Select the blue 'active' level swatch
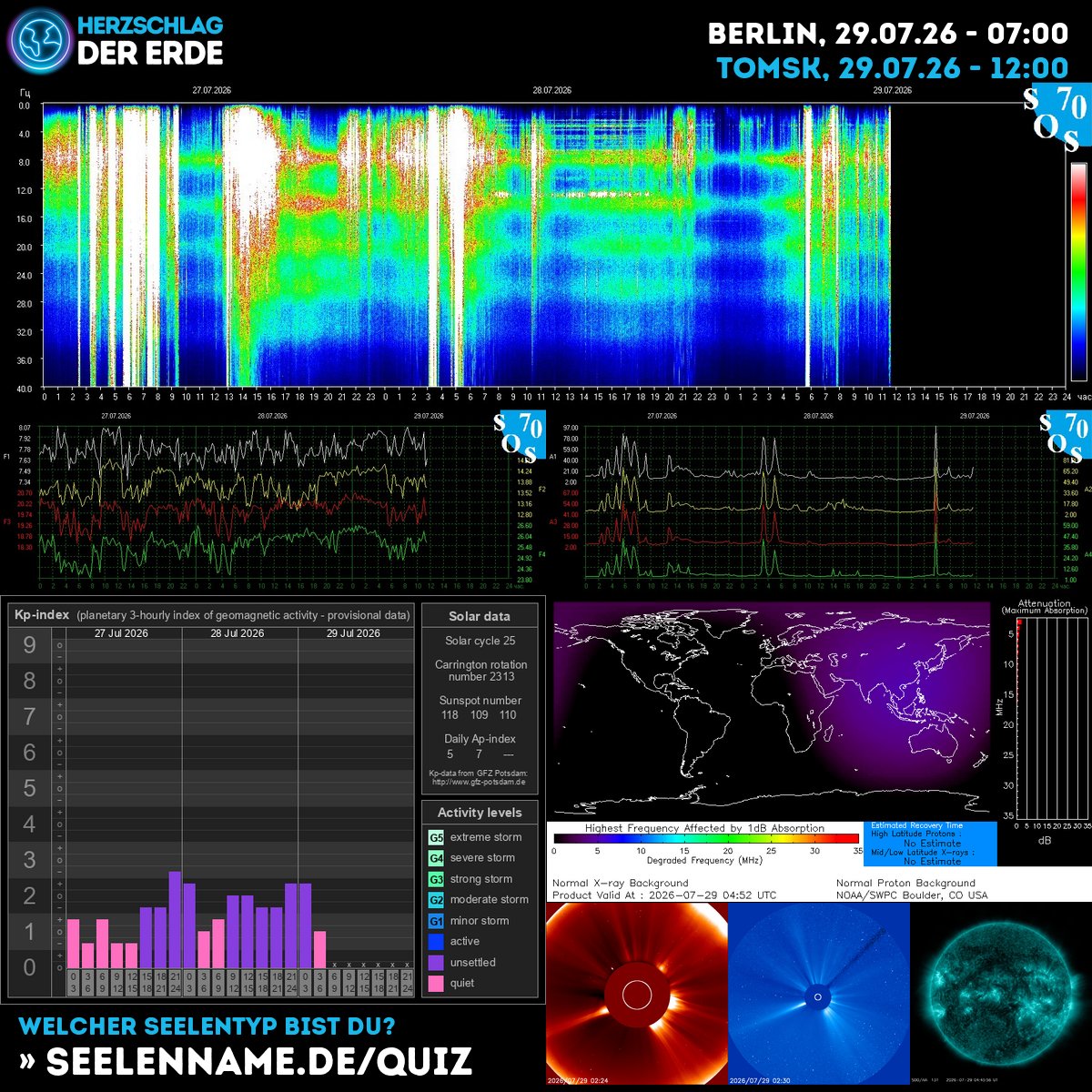Image resolution: width=1092 pixels, height=1092 pixels. point(436,942)
